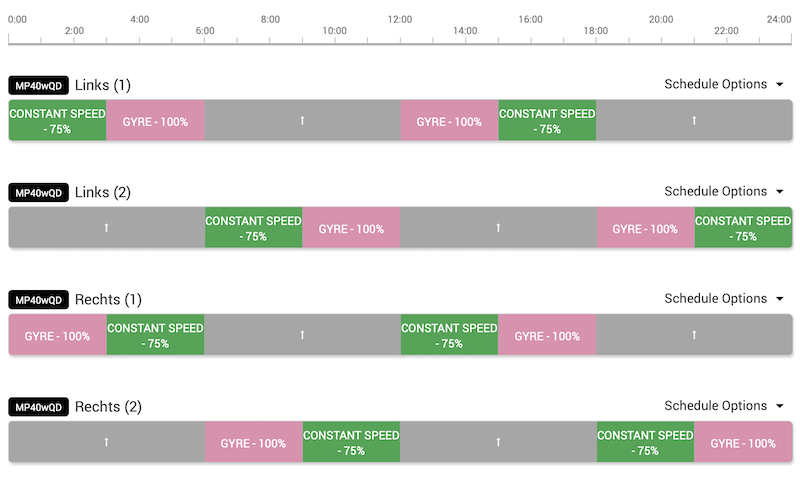Click the first gray arrow block in Links (1)
800x484 pixels.
click(302, 121)
